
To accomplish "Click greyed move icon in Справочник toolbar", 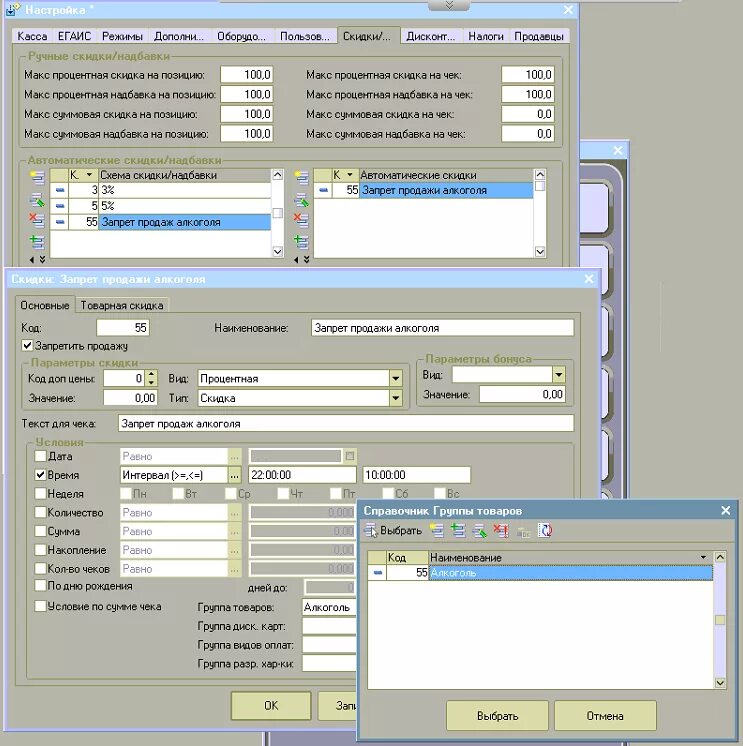I will pyautogui.click(x=523, y=532).
